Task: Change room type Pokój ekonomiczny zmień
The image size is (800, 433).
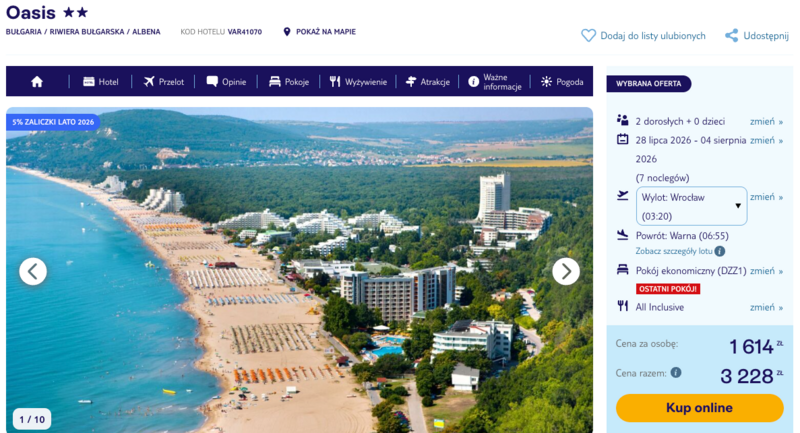Action: pyautogui.click(x=766, y=271)
